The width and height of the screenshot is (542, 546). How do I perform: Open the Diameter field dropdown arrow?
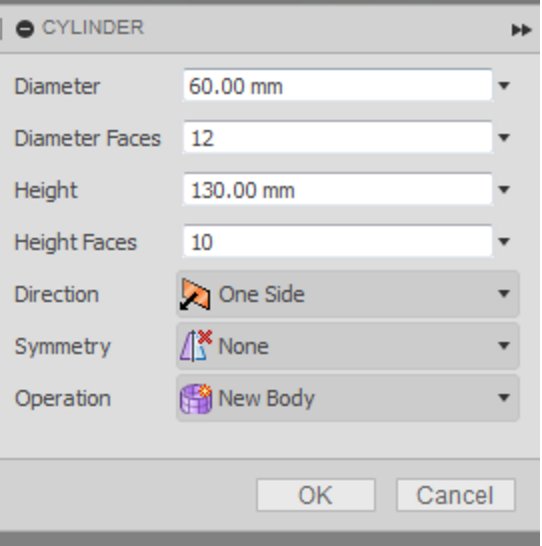pyautogui.click(x=504, y=85)
